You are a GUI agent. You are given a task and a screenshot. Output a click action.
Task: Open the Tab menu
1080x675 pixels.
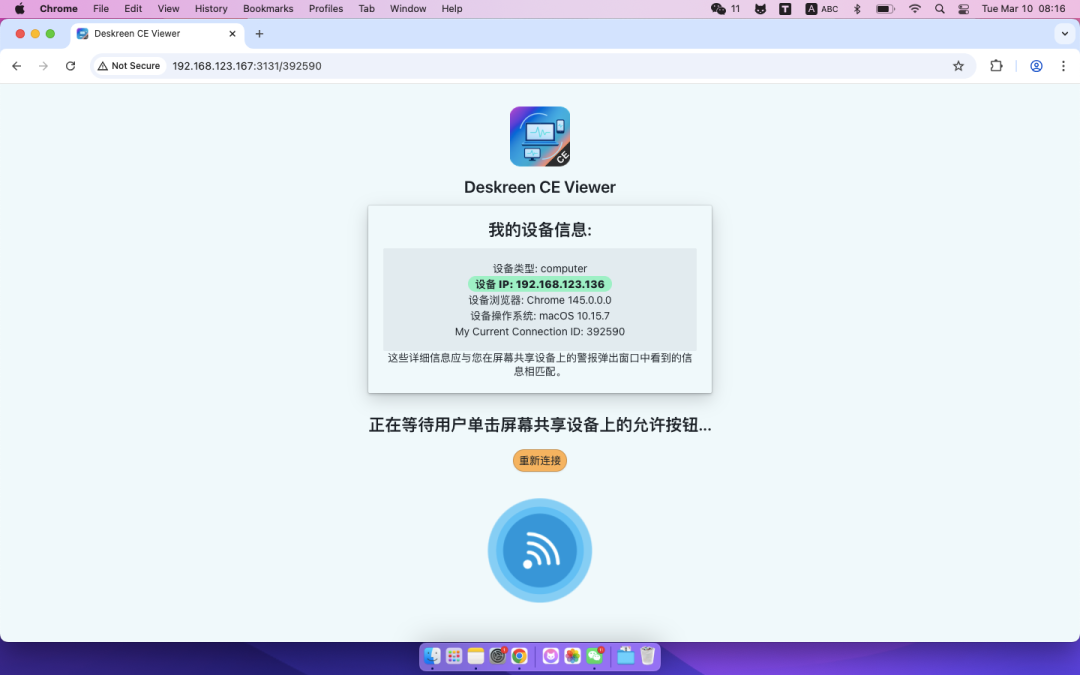[366, 9]
